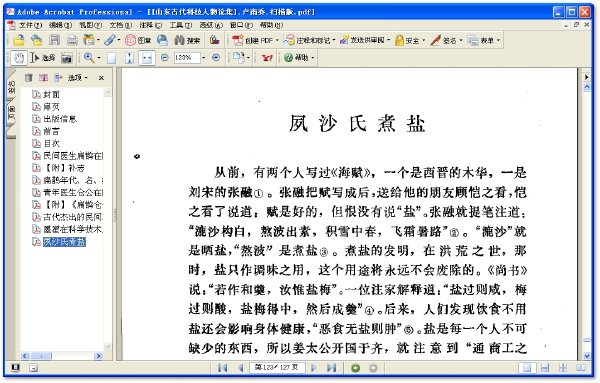Select the 【附】补志 bookmark
Image resolution: width=600 pixels, height=383 pixels.
tap(64, 168)
